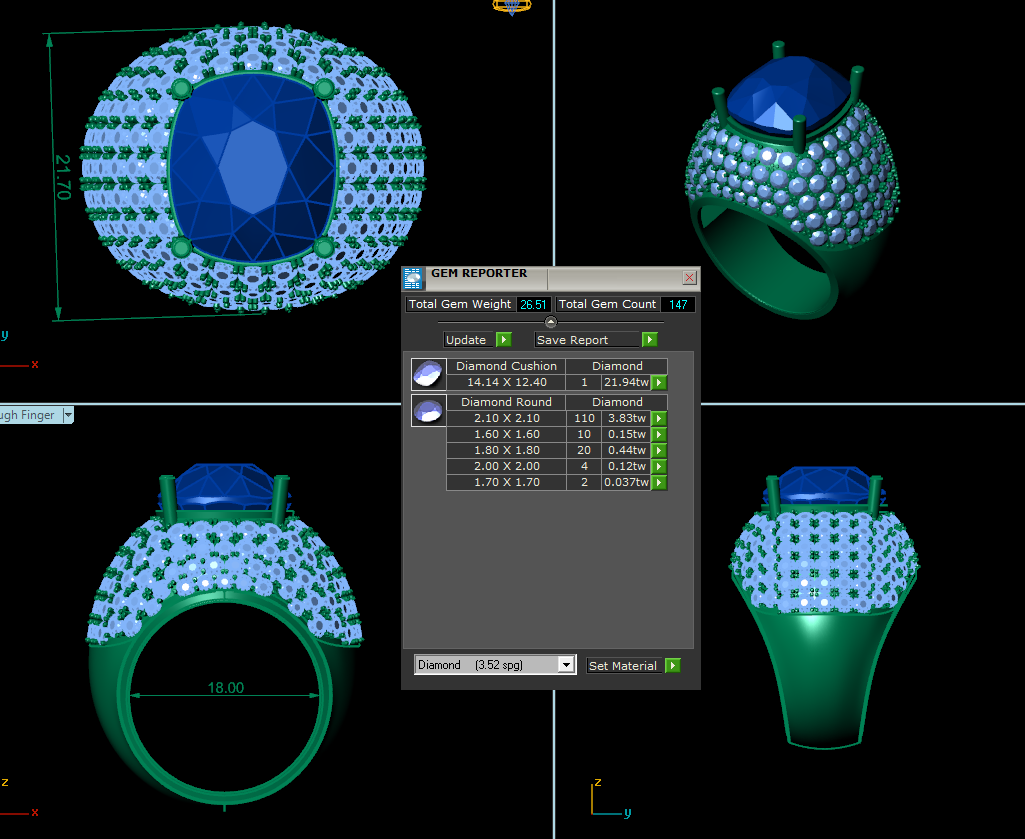1025x839 pixels.
Task: Click the Update green arrow button
Action: coord(503,339)
